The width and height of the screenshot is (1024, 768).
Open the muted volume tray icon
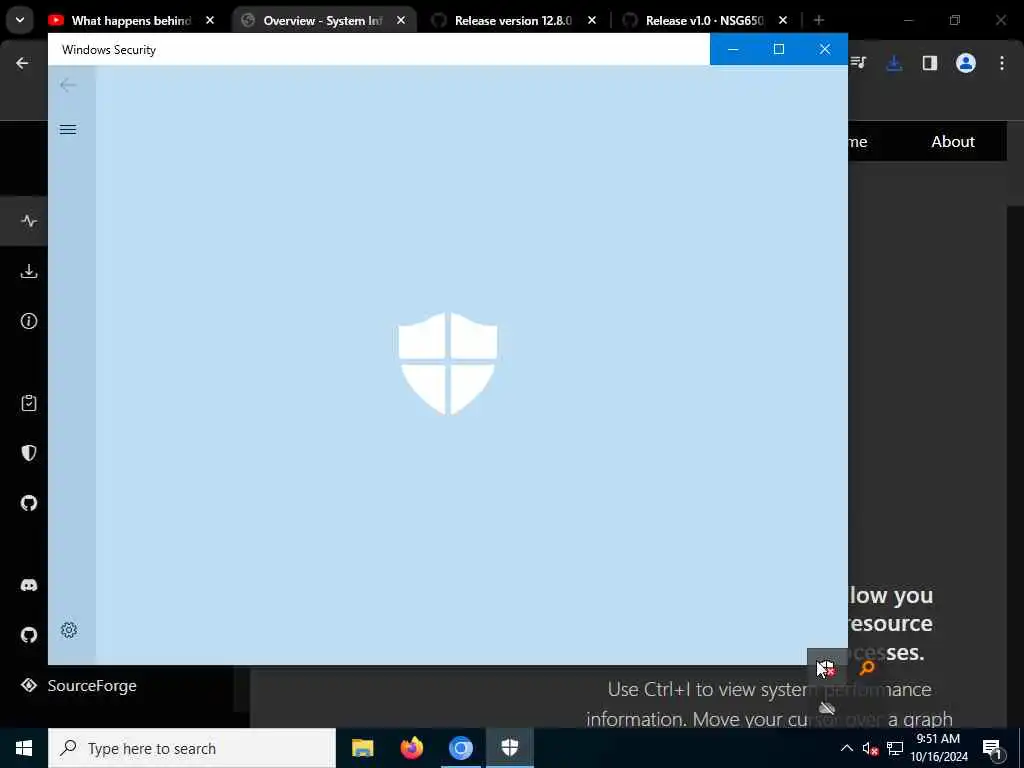pyautogui.click(x=870, y=748)
